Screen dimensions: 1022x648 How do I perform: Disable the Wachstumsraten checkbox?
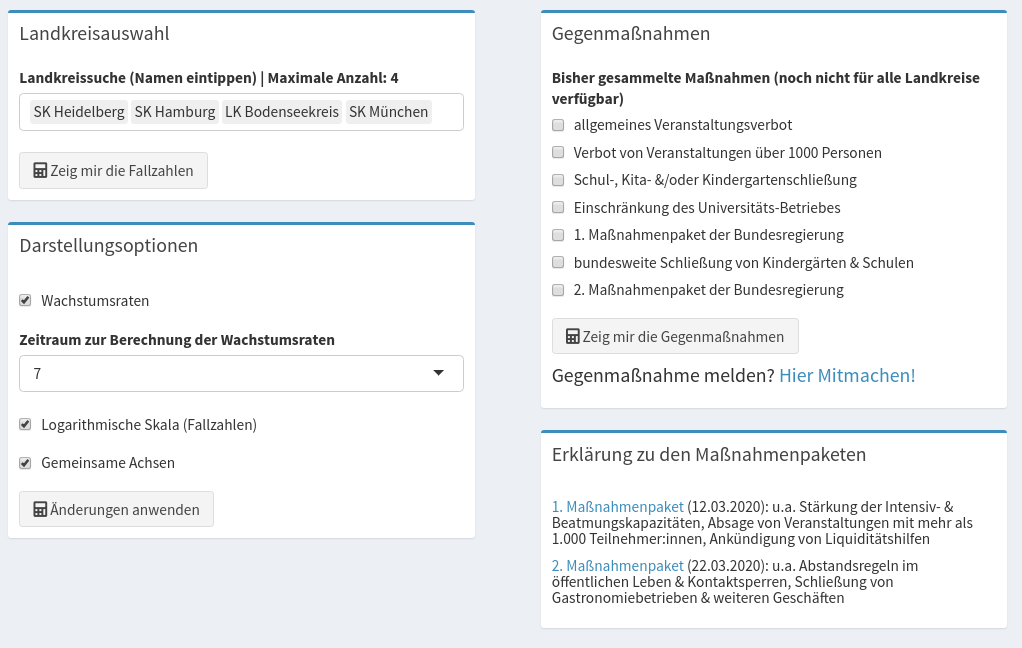[25, 300]
